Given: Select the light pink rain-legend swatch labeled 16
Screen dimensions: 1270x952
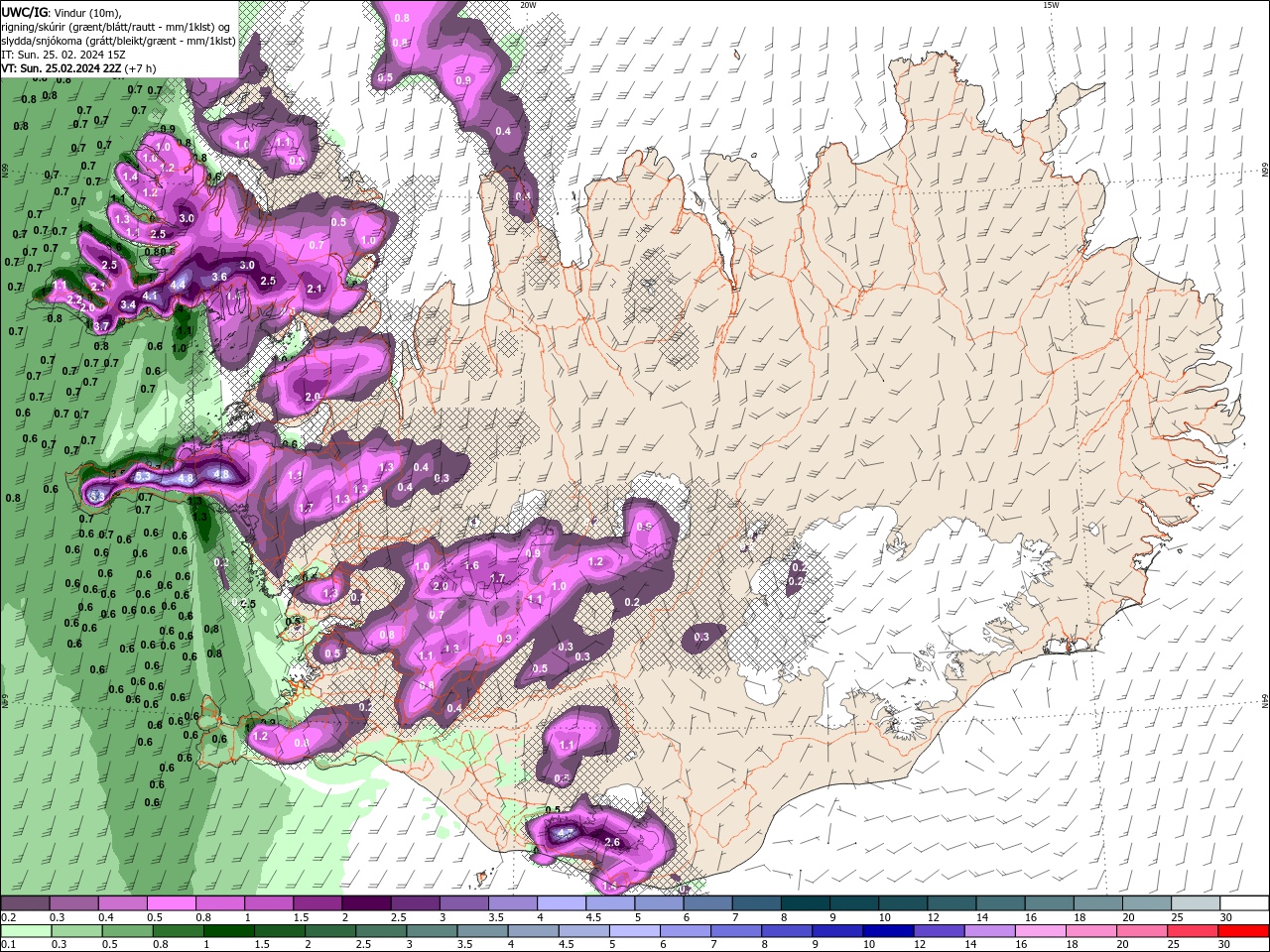Looking at the screenshot, I should coord(1041,931).
